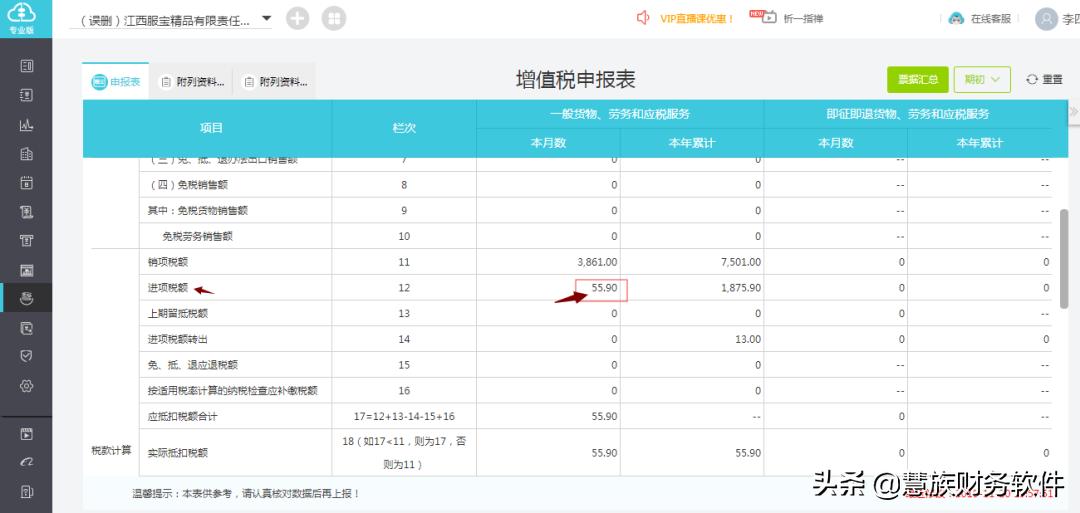Select the 进项税额转出 row label
1080x513 pixels.
click(178, 339)
